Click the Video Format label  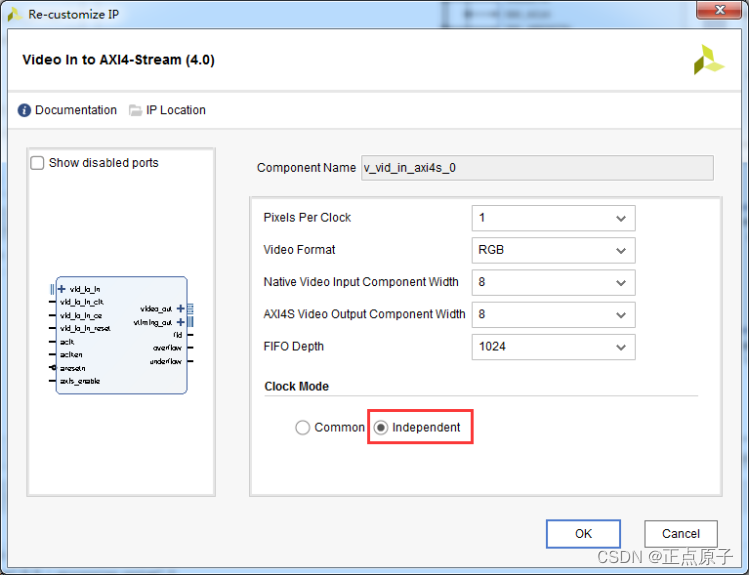coord(299,250)
